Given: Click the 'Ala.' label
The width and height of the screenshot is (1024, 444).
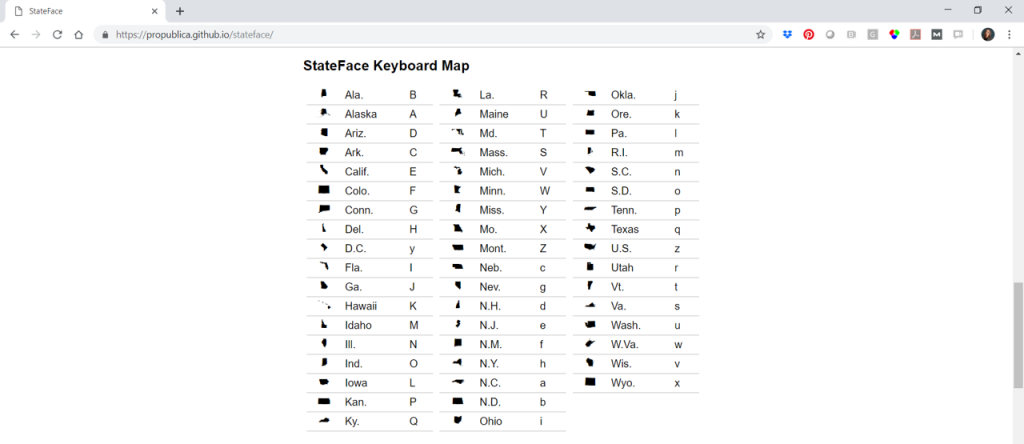Looking at the screenshot, I should coord(354,95).
